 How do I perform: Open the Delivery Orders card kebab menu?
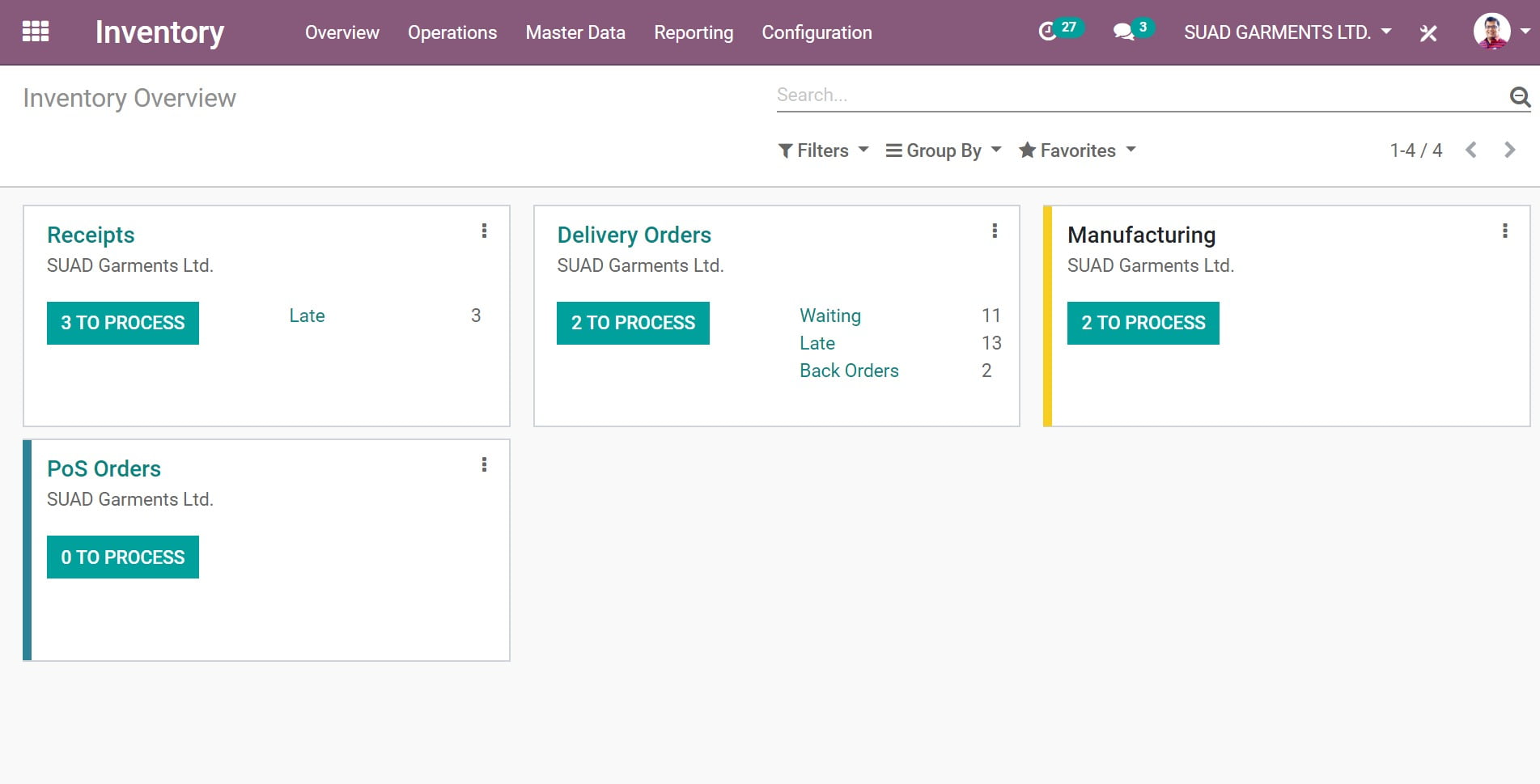coord(995,231)
